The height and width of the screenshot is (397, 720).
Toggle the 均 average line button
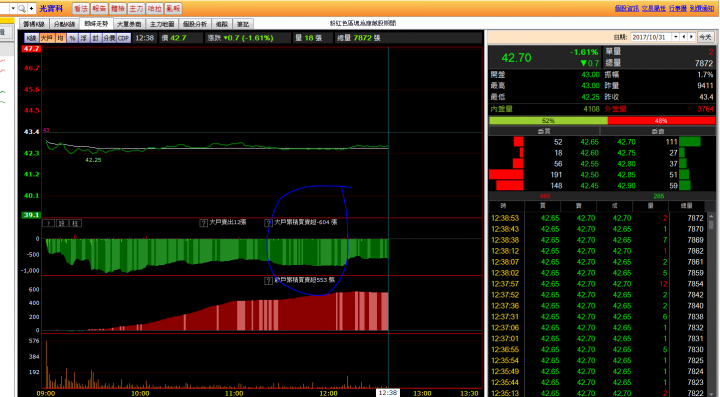(60, 38)
